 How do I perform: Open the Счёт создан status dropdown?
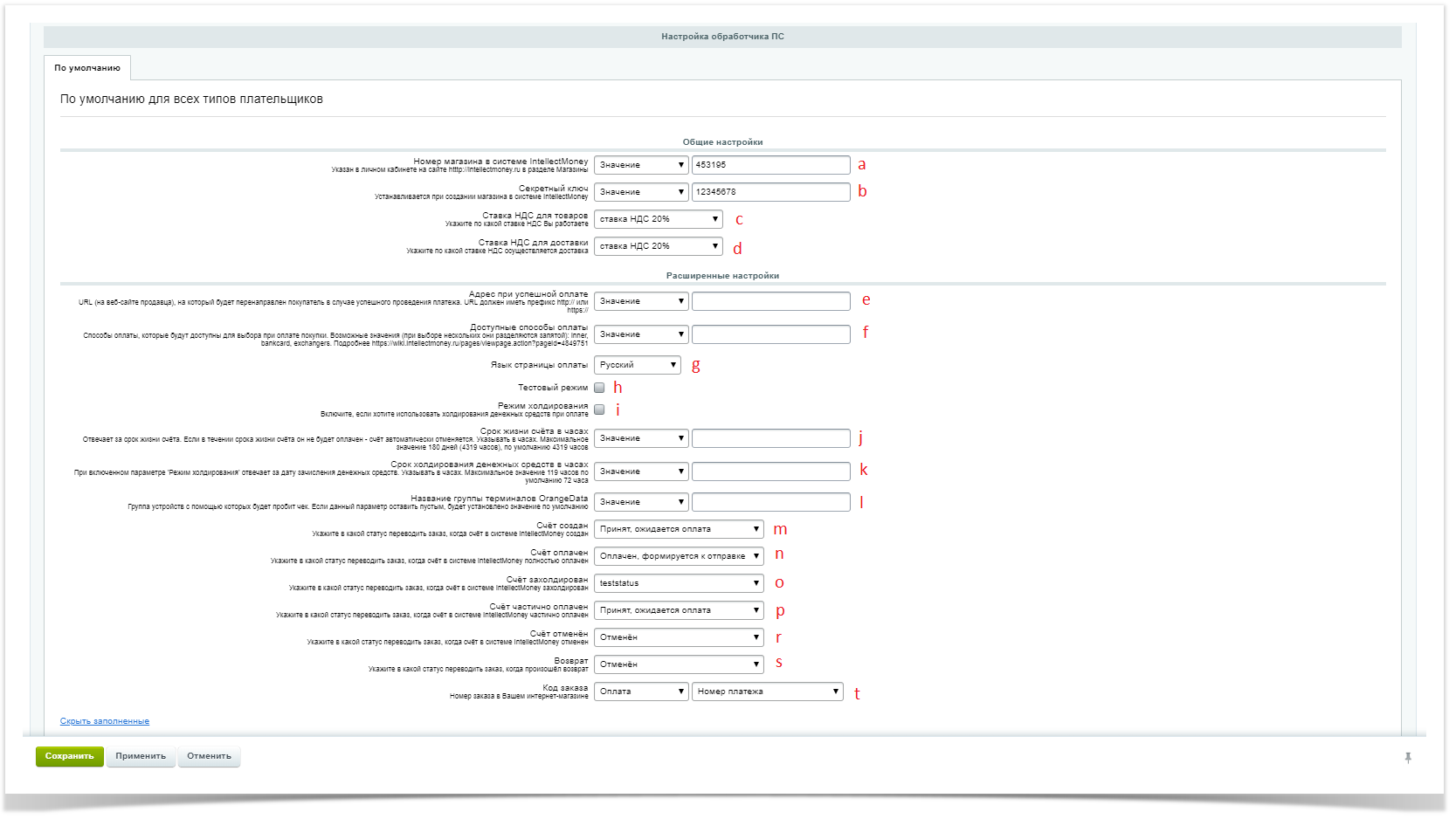(x=679, y=529)
